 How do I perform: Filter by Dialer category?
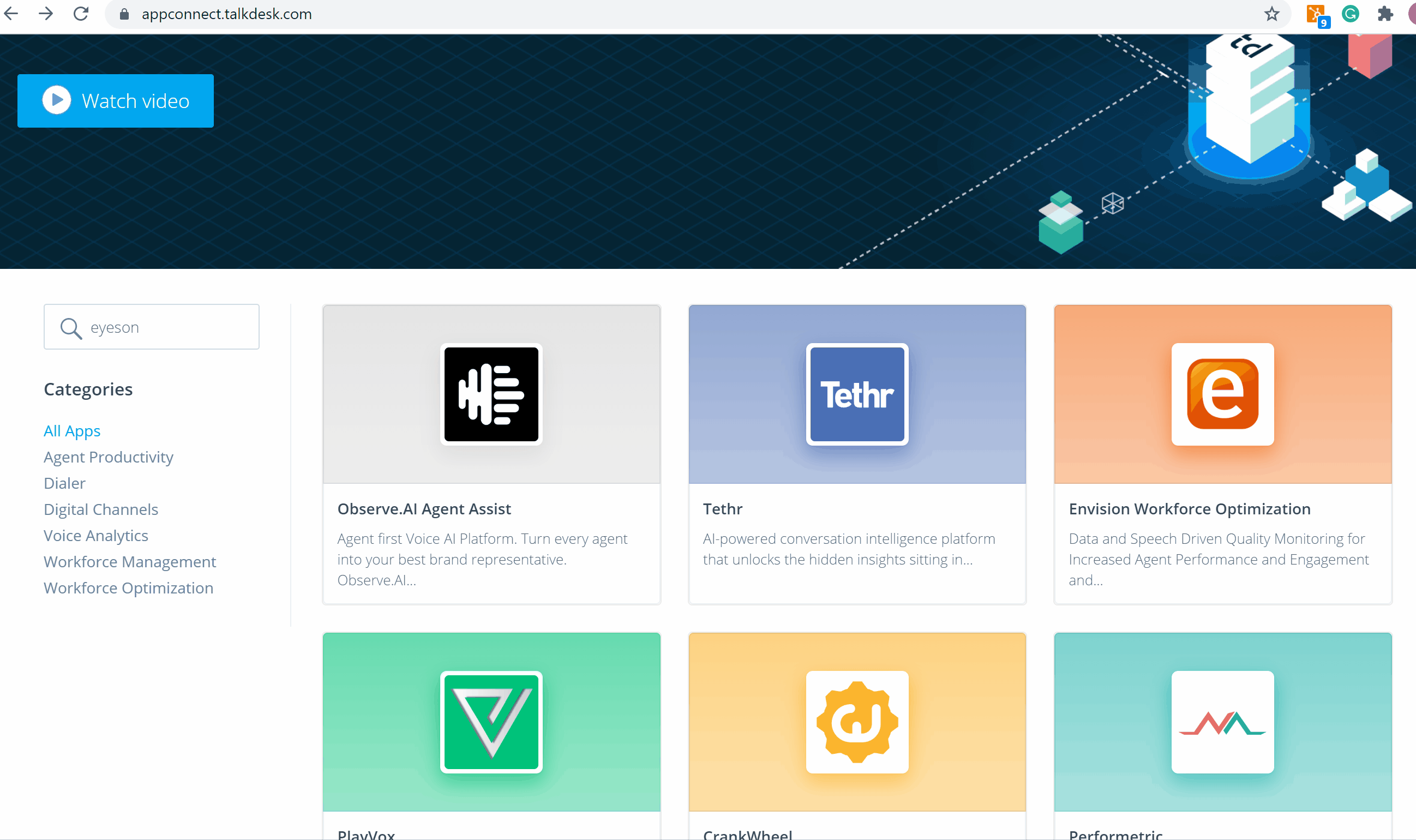[64, 483]
